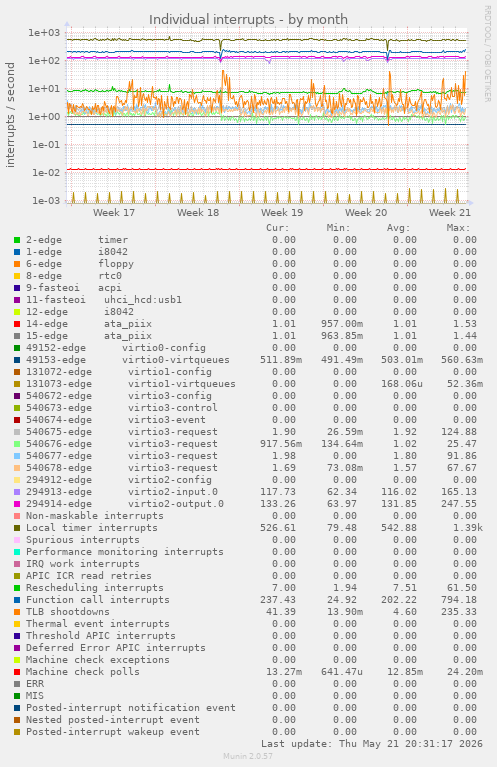Click the 1e+03 y-axis label
Viewport: 497px width, 767px height.
tap(44, 33)
